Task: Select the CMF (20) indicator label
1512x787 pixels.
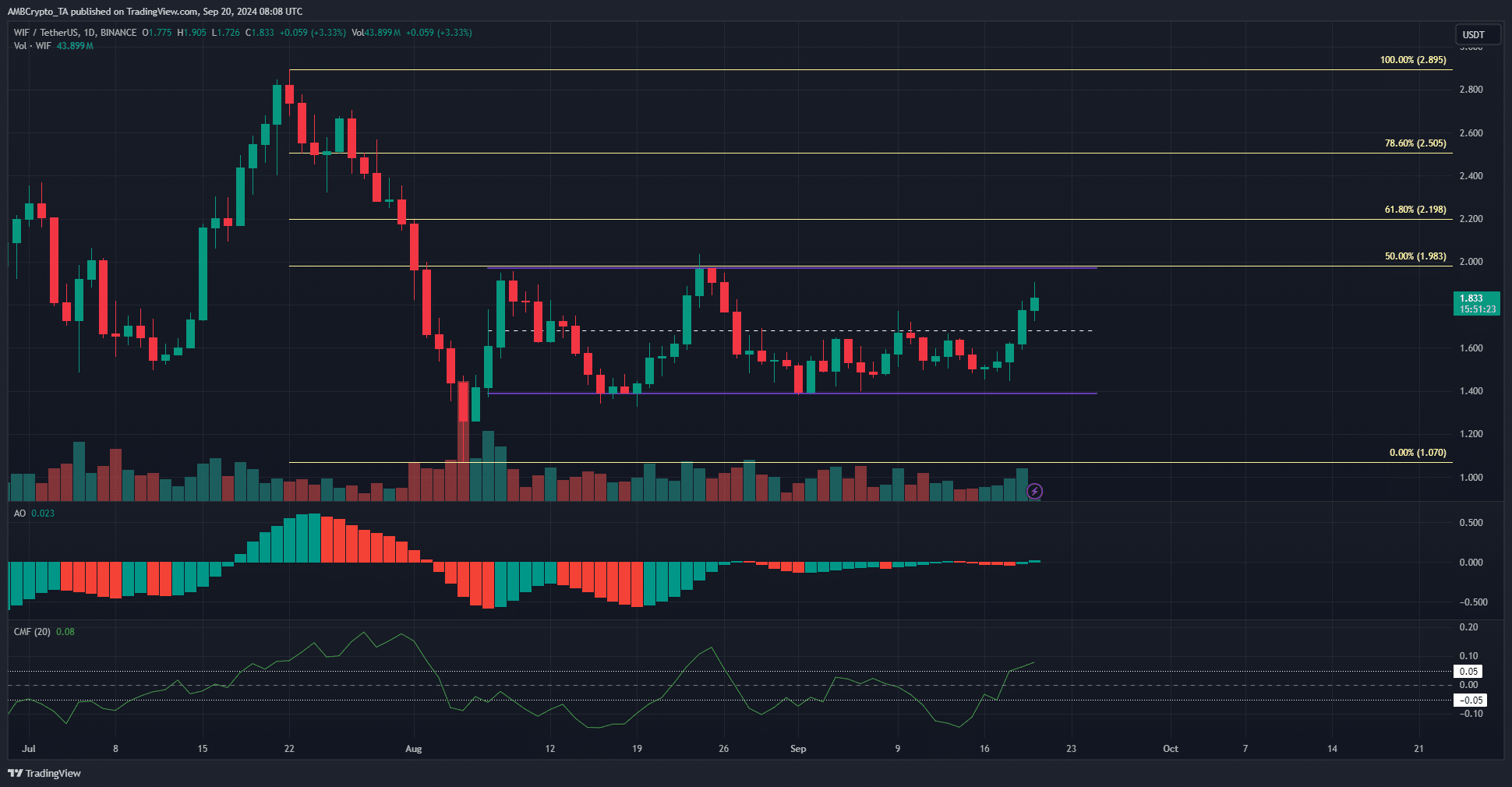Action: (x=32, y=632)
